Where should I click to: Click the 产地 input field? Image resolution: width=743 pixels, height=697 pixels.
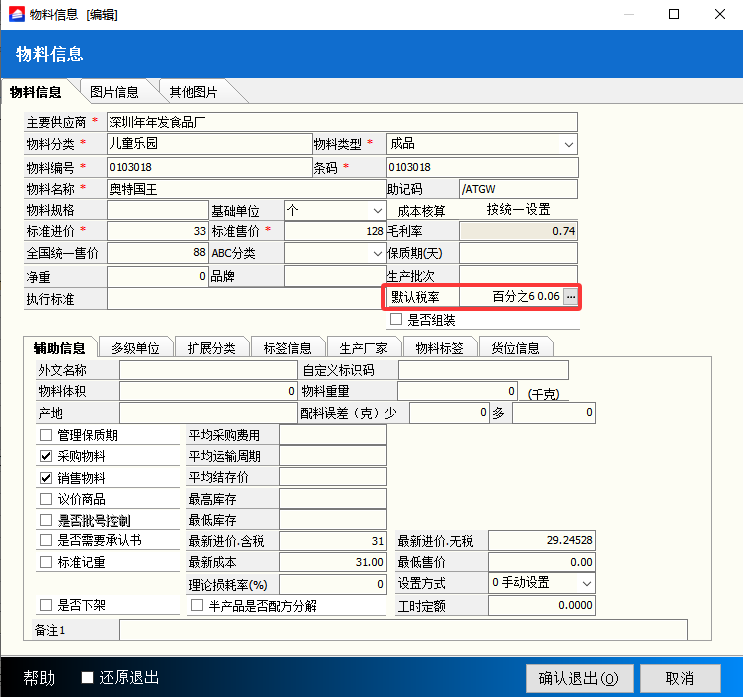208,413
